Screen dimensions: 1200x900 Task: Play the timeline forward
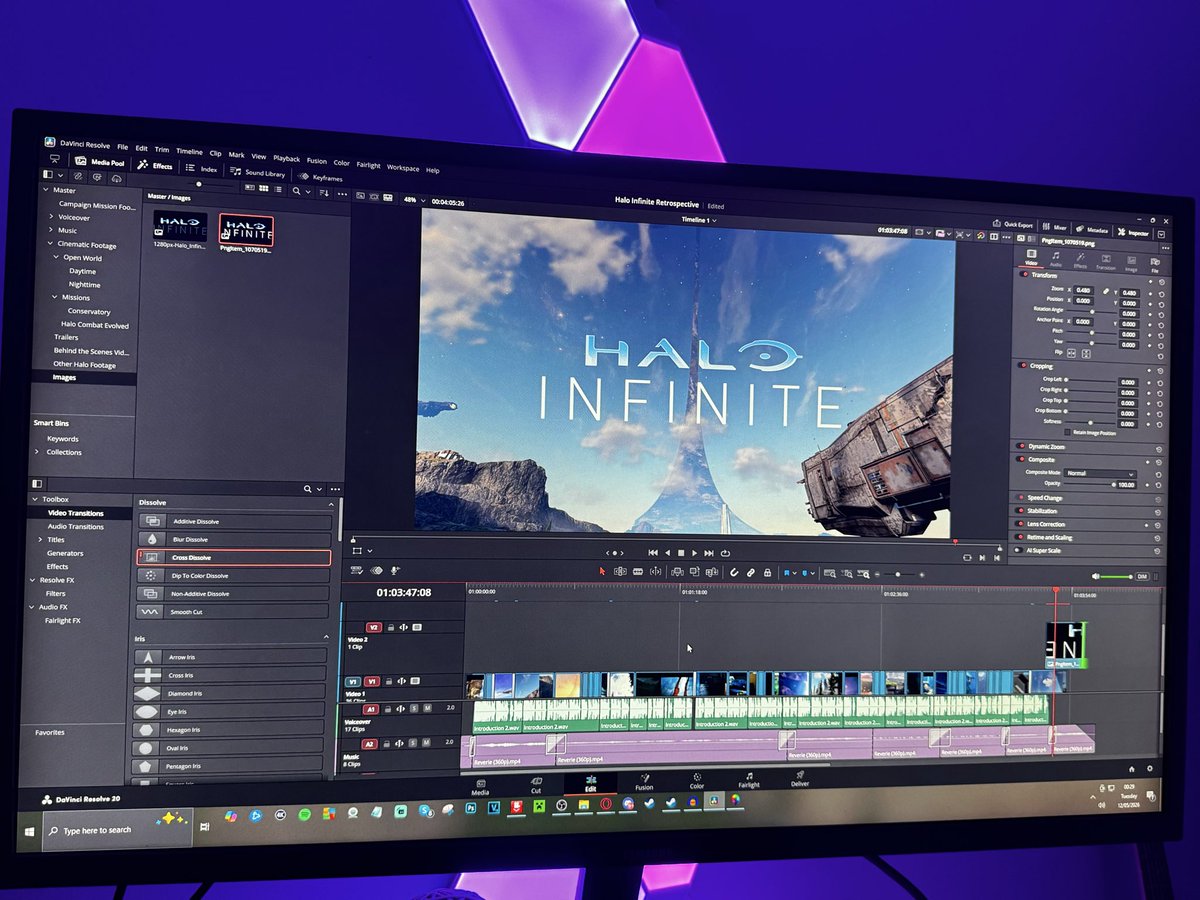pyautogui.click(x=694, y=553)
